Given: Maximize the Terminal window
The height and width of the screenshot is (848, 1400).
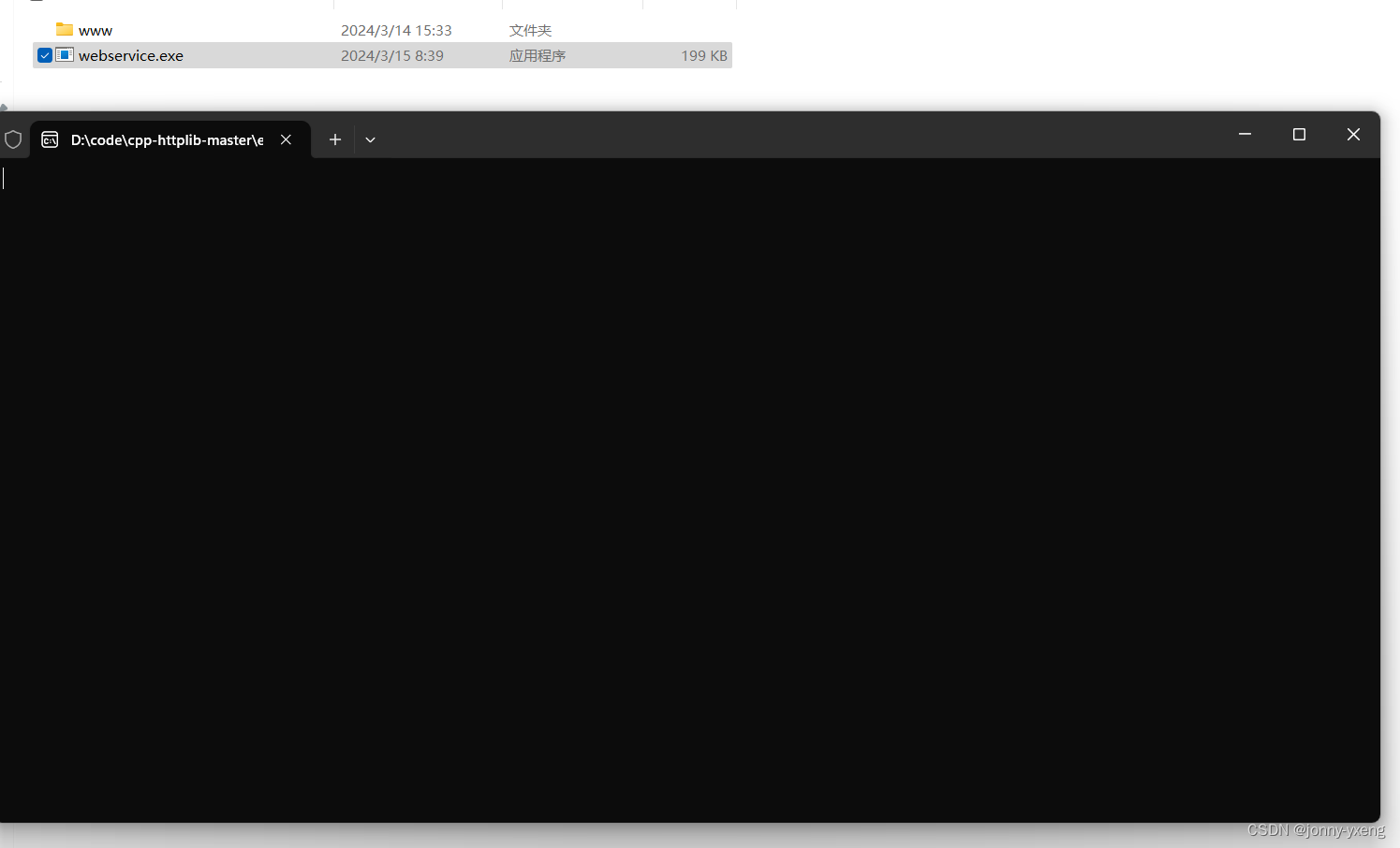Looking at the screenshot, I should 1298,134.
